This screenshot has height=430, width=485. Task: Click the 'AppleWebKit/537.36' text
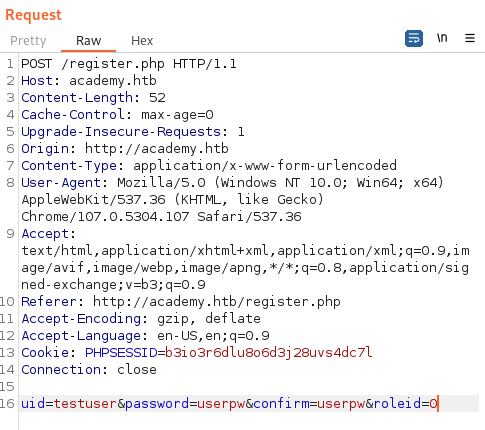coord(93,200)
